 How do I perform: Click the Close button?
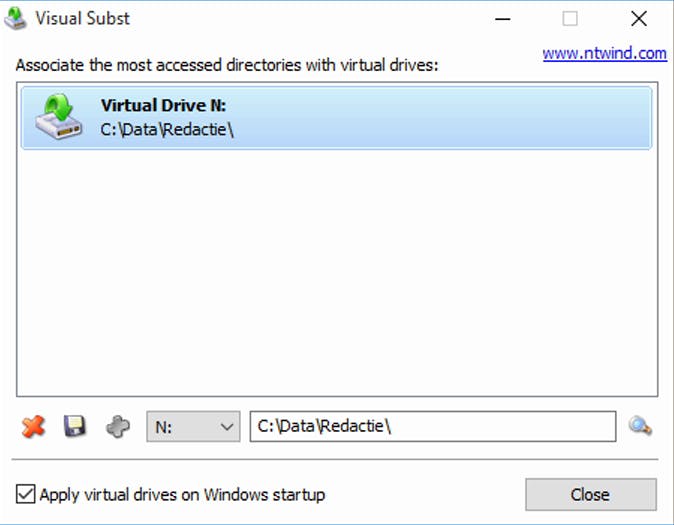point(591,494)
